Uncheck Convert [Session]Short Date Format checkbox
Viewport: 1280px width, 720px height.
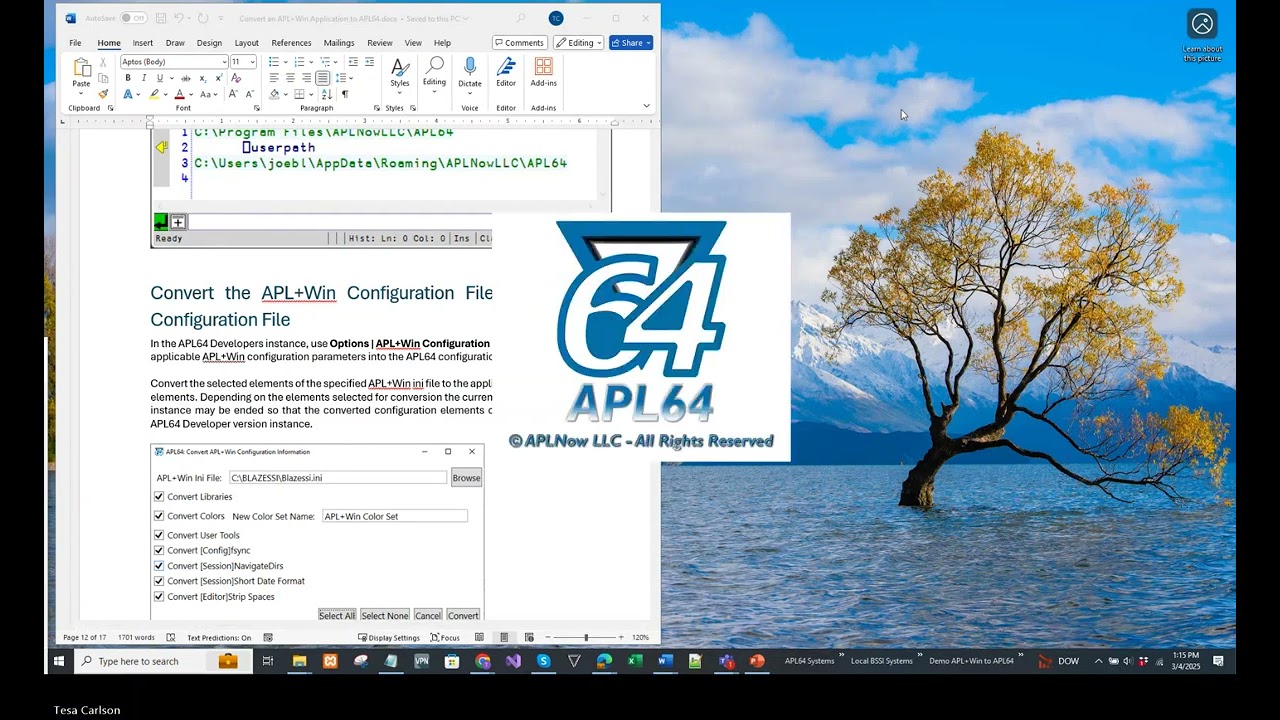[x=159, y=581]
